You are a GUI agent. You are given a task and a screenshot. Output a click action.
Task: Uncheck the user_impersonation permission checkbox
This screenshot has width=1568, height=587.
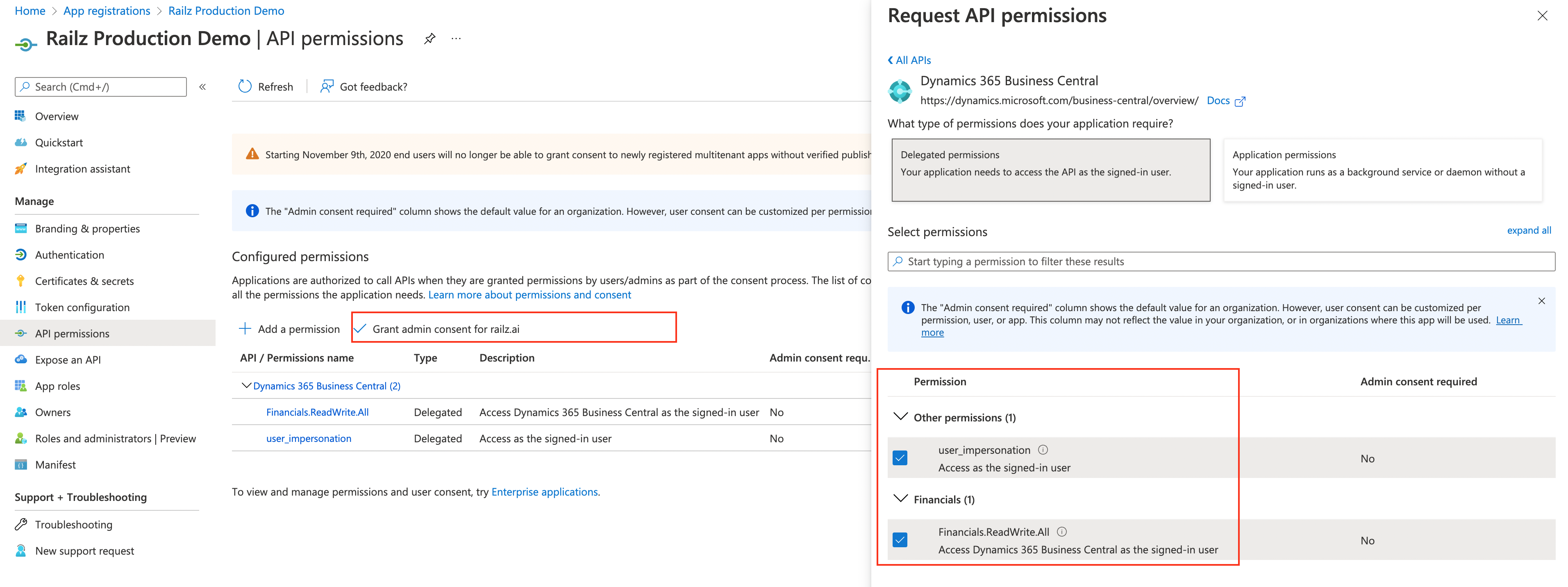click(900, 458)
